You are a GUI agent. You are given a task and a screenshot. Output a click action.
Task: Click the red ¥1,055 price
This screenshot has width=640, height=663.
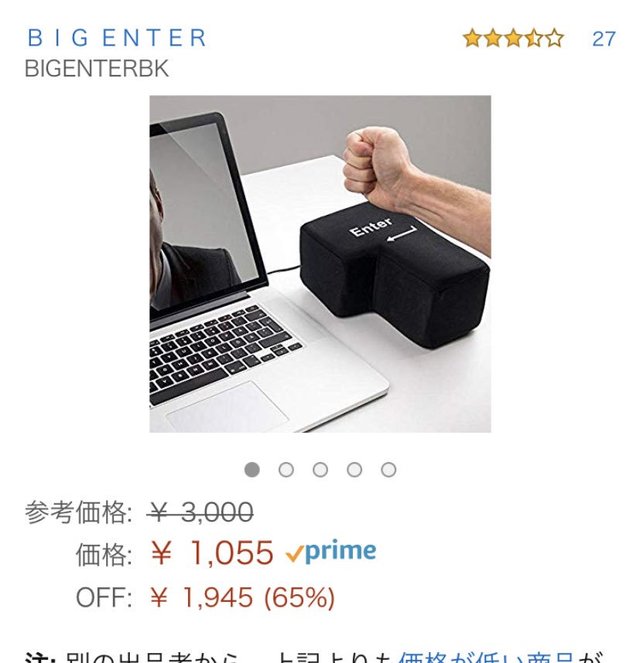tap(212, 553)
